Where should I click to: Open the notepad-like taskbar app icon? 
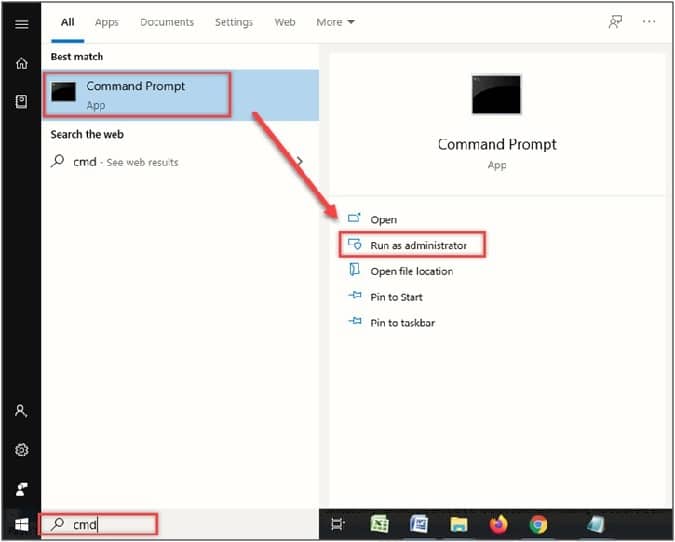(596, 524)
